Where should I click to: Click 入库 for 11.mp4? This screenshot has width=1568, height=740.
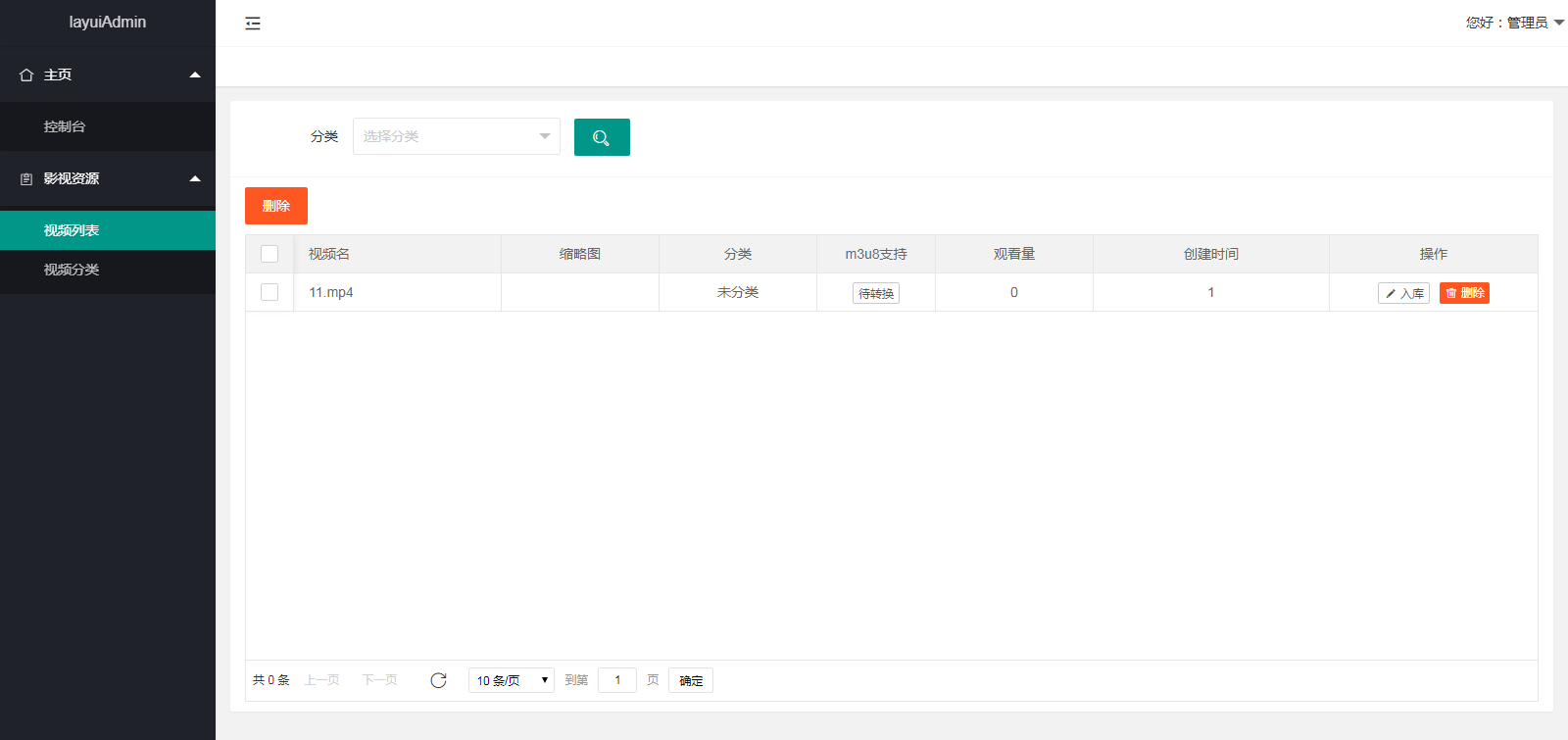pyautogui.click(x=1403, y=293)
